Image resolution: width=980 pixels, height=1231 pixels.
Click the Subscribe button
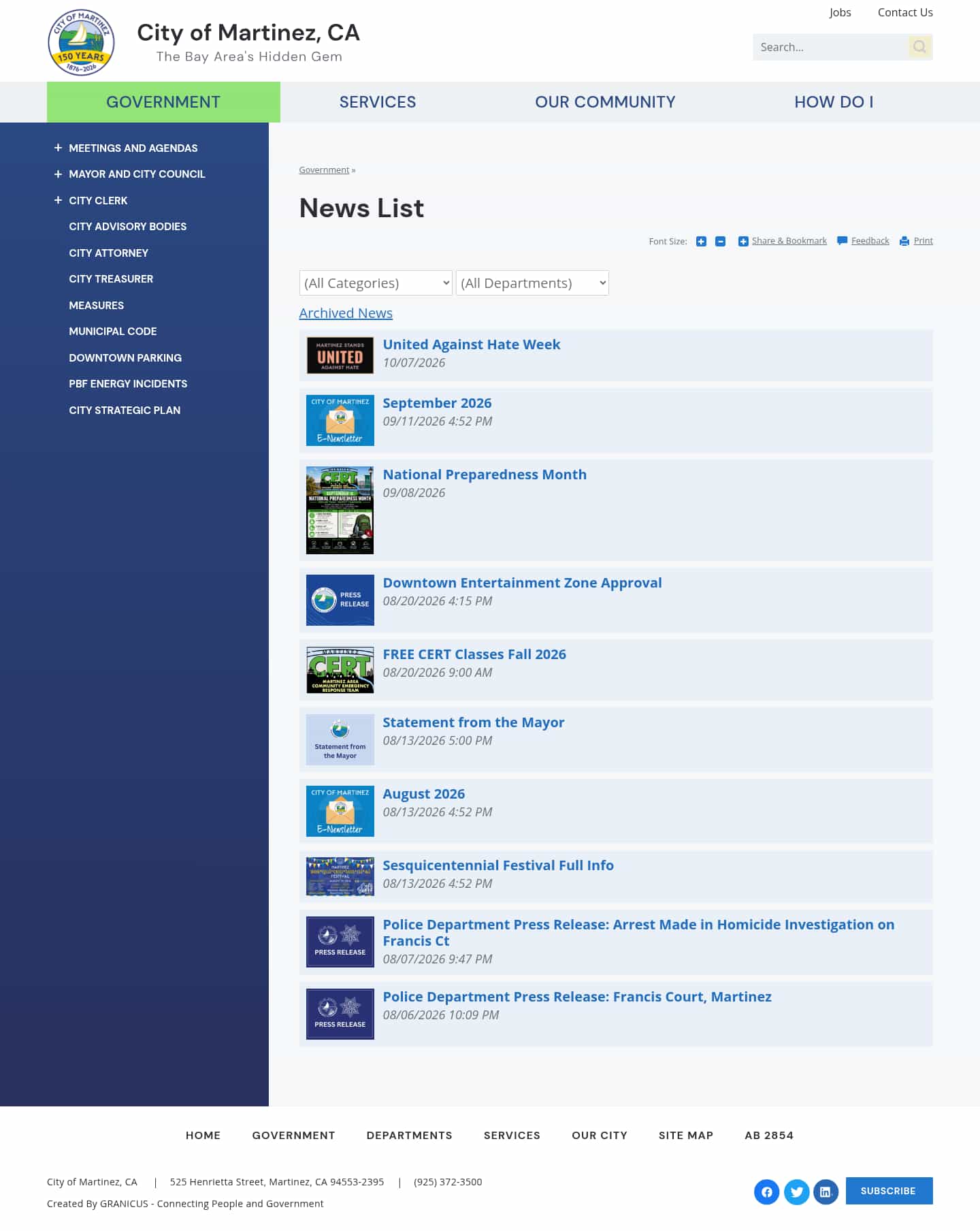click(889, 1191)
